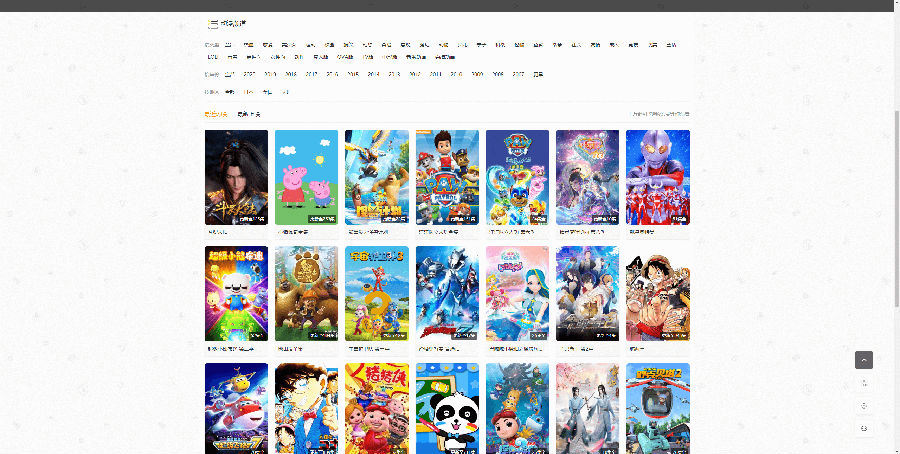Filter by year 2012

click(x=415, y=74)
